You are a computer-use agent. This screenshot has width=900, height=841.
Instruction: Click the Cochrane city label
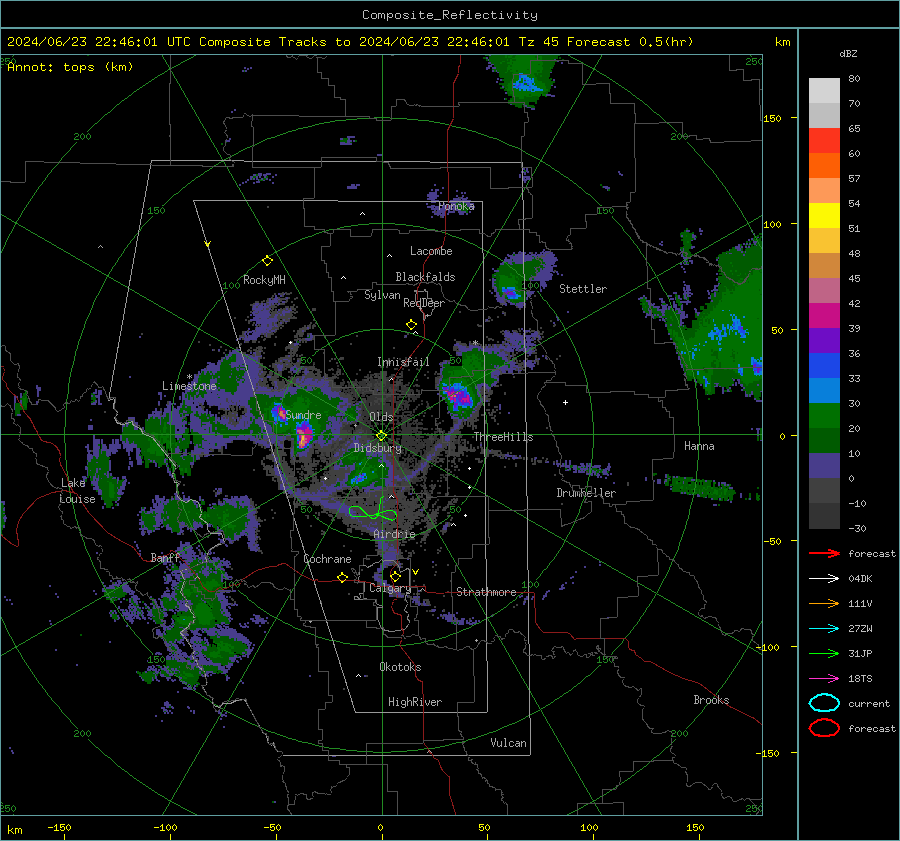tap(327, 559)
